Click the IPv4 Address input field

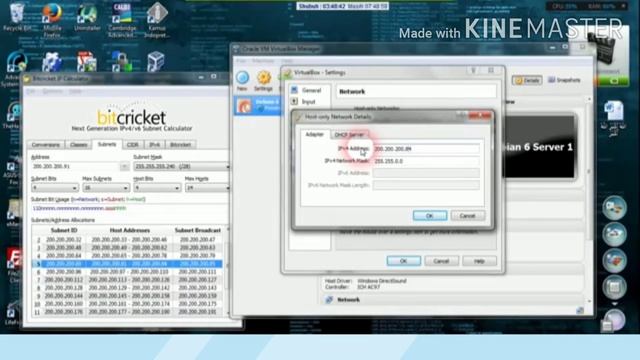coord(426,149)
